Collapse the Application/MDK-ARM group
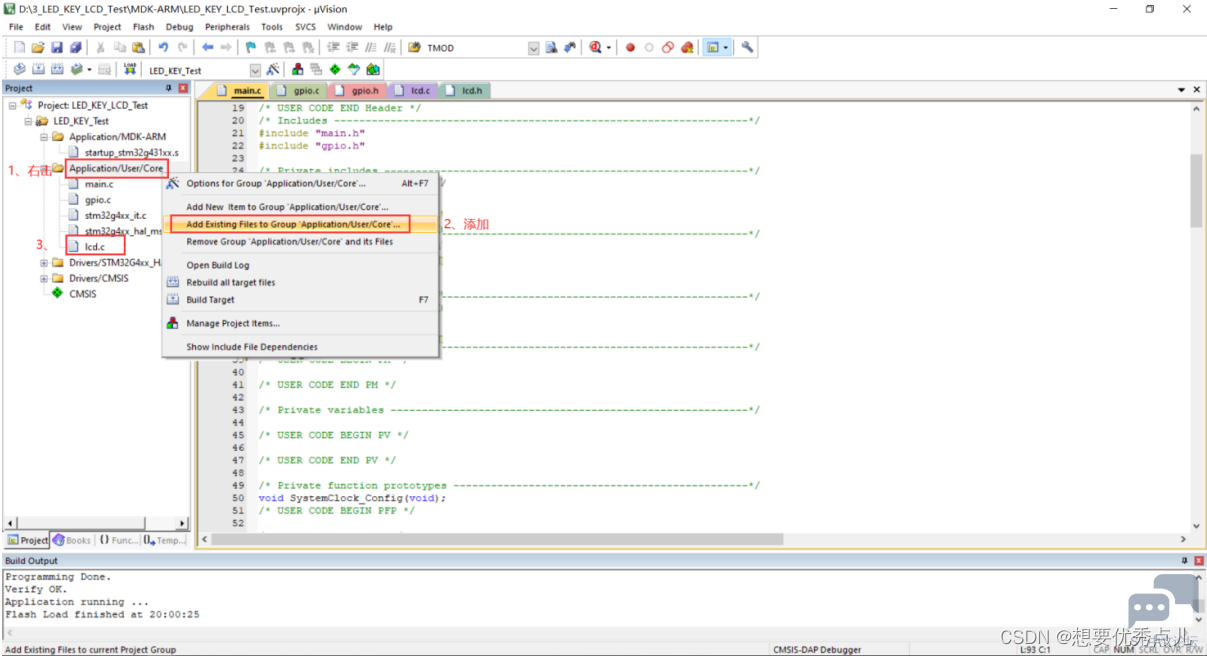1207x657 pixels. tap(44, 136)
